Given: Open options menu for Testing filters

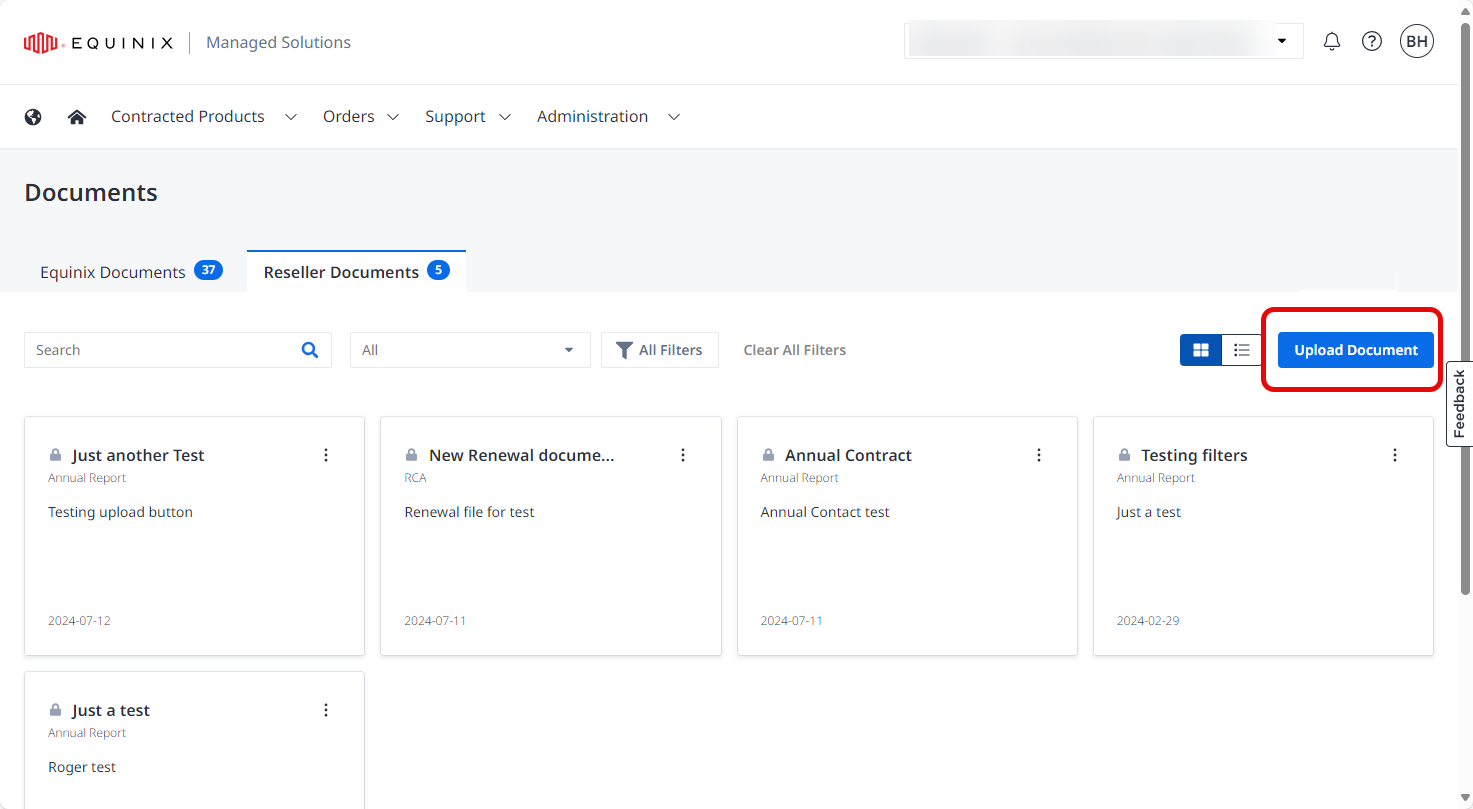Looking at the screenshot, I should pyautogui.click(x=1395, y=455).
